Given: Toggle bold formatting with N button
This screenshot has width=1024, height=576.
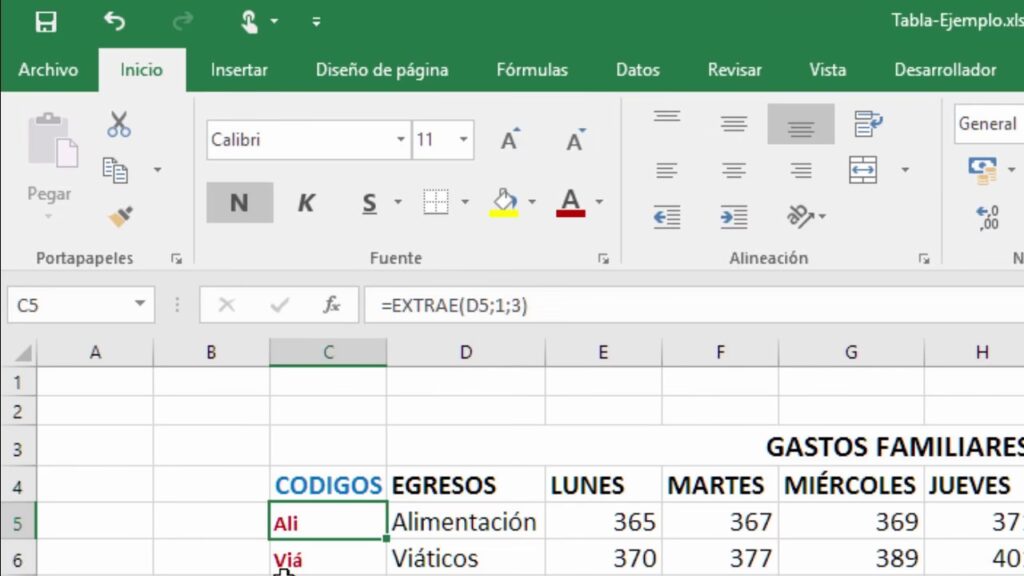Looking at the screenshot, I should point(238,203).
